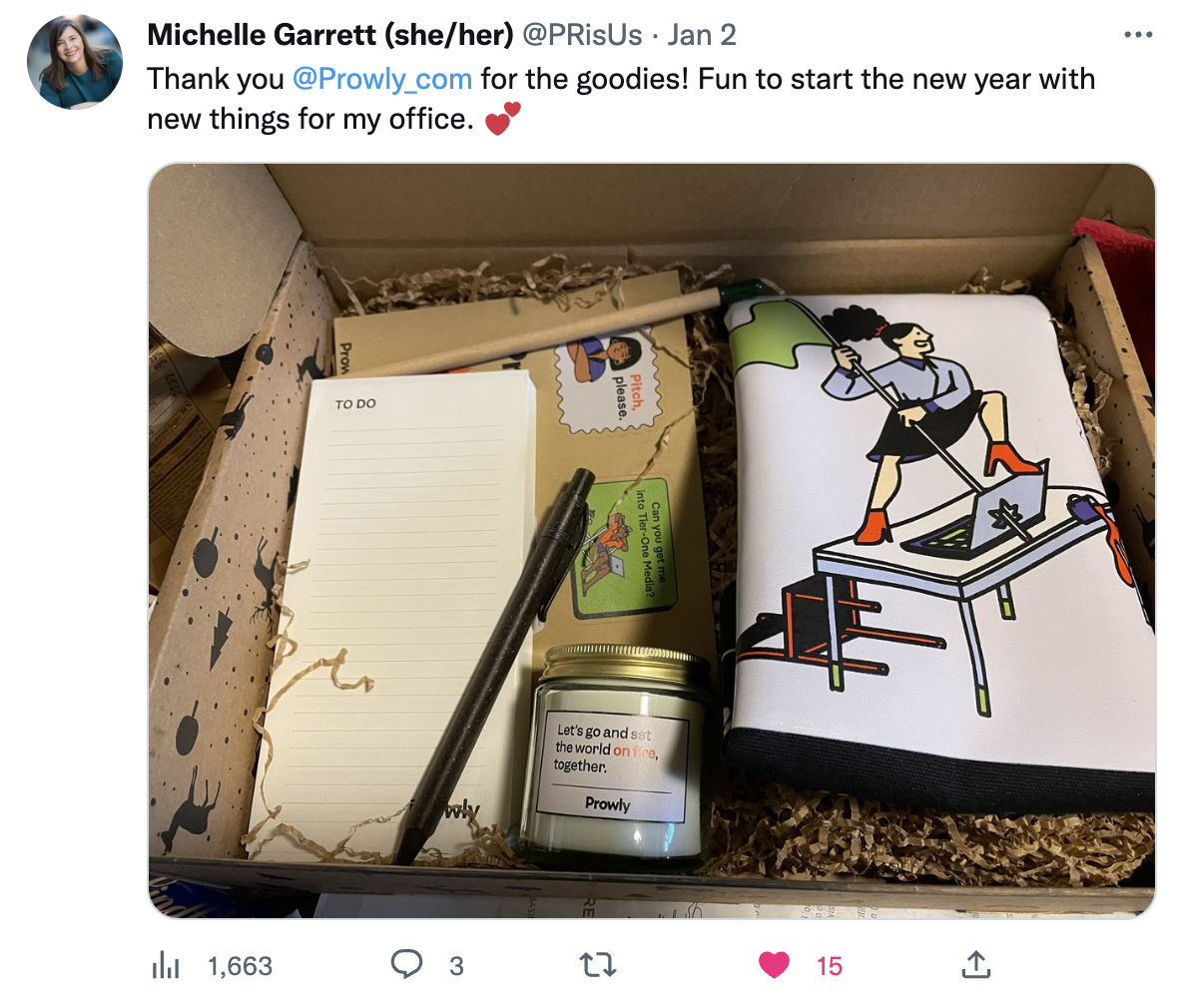The height and width of the screenshot is (1008, 1178).
Task: Click the 1,663 views count
Action: [240, 966]
